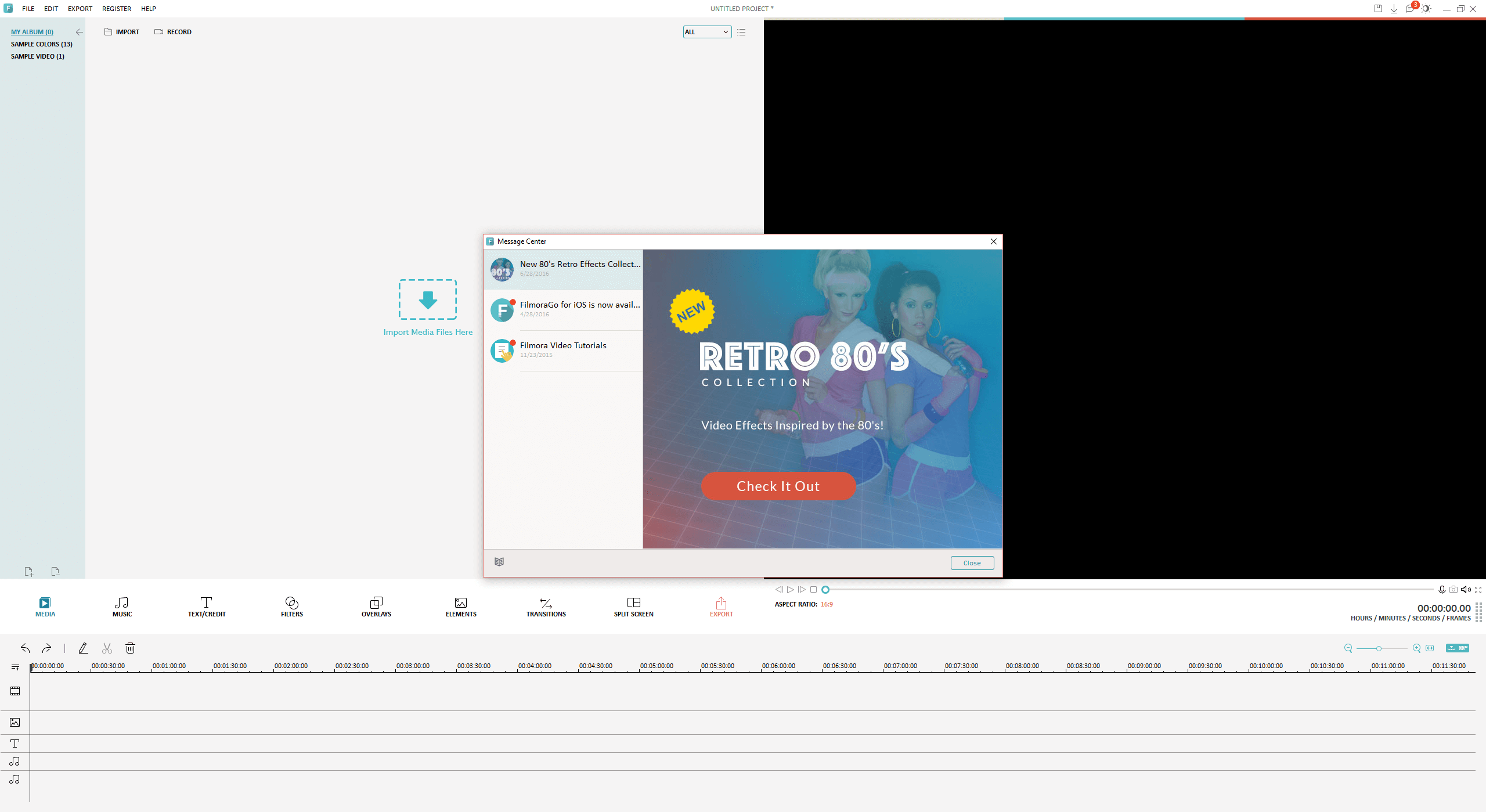The image size is (1486, 812).
Task: Click the delete trash icon
Action: (x=131, y=648)
